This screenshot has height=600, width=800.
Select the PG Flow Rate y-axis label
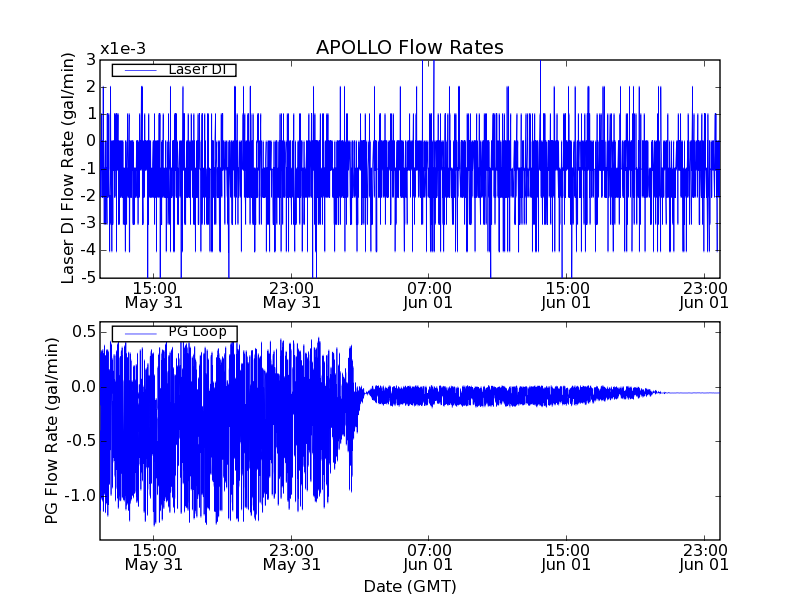[x=50, y=430]
